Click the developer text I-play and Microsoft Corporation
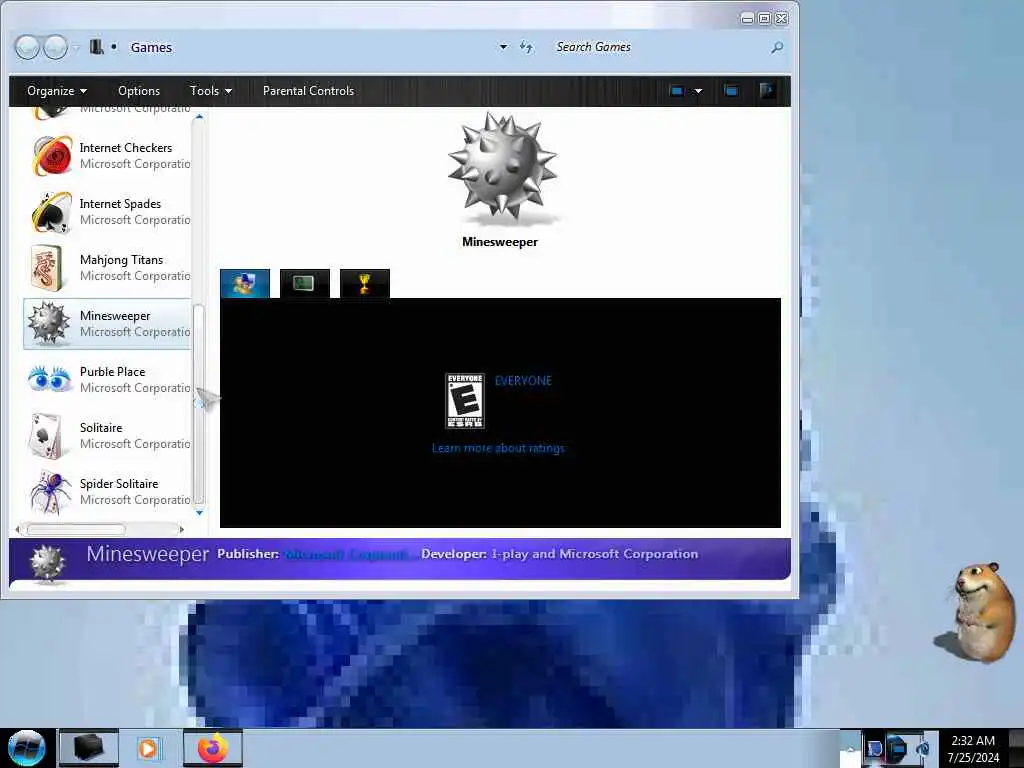 [x=595, y=554]
